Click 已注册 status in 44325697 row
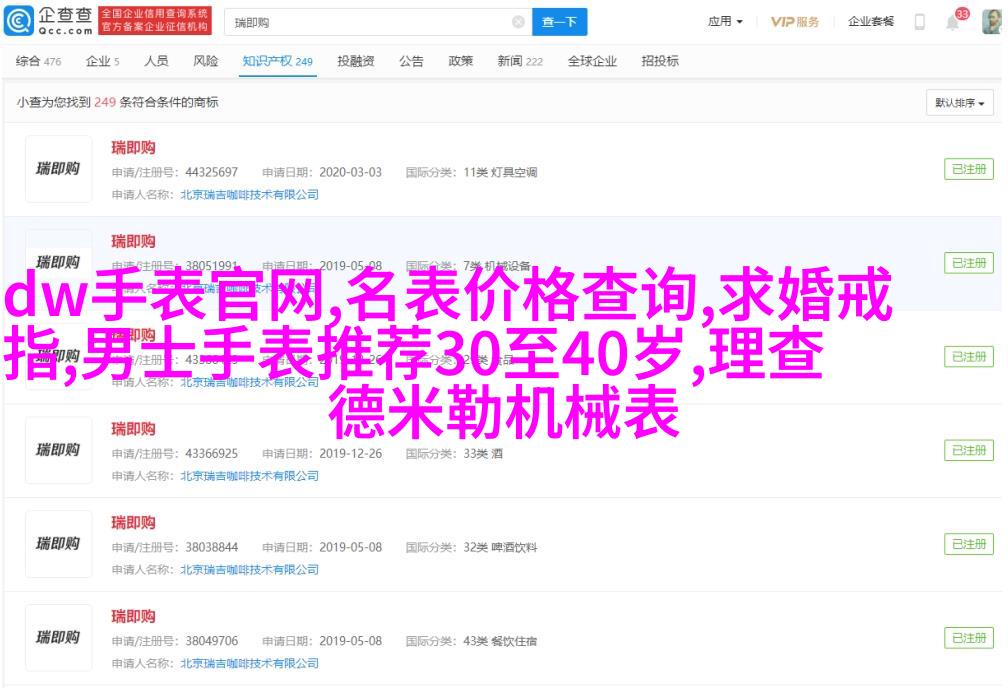 (969, 169)
